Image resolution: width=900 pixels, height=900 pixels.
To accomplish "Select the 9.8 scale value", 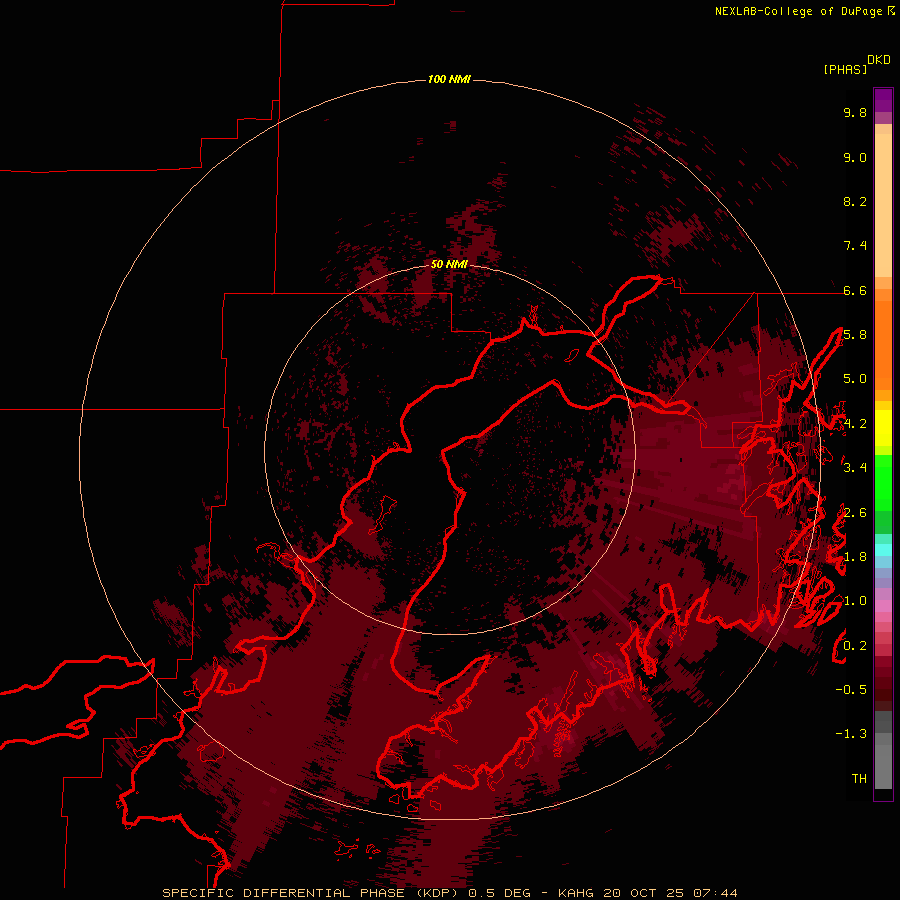I will (855, 112).
